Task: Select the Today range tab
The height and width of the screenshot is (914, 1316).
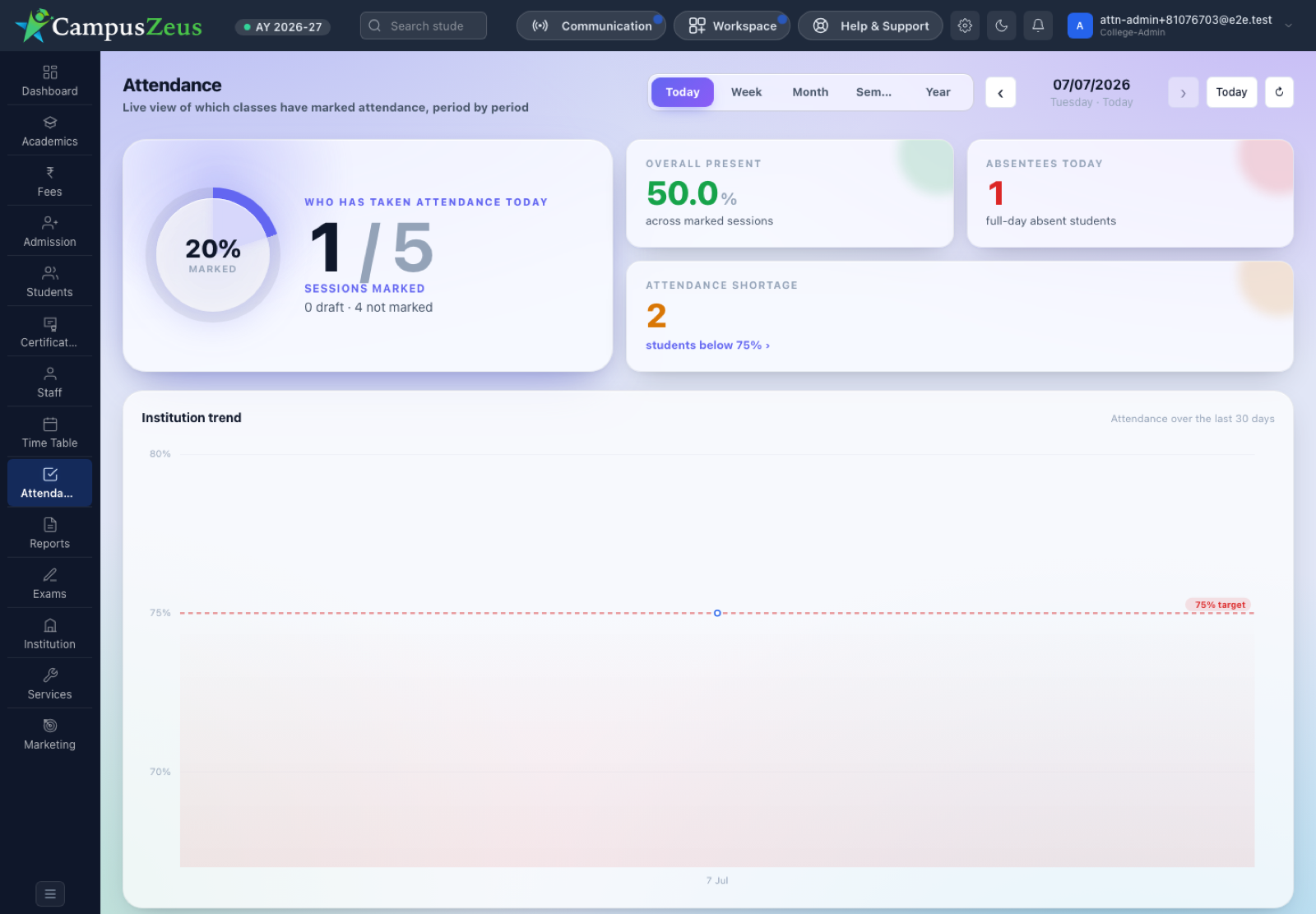Action: pos(683,92)
